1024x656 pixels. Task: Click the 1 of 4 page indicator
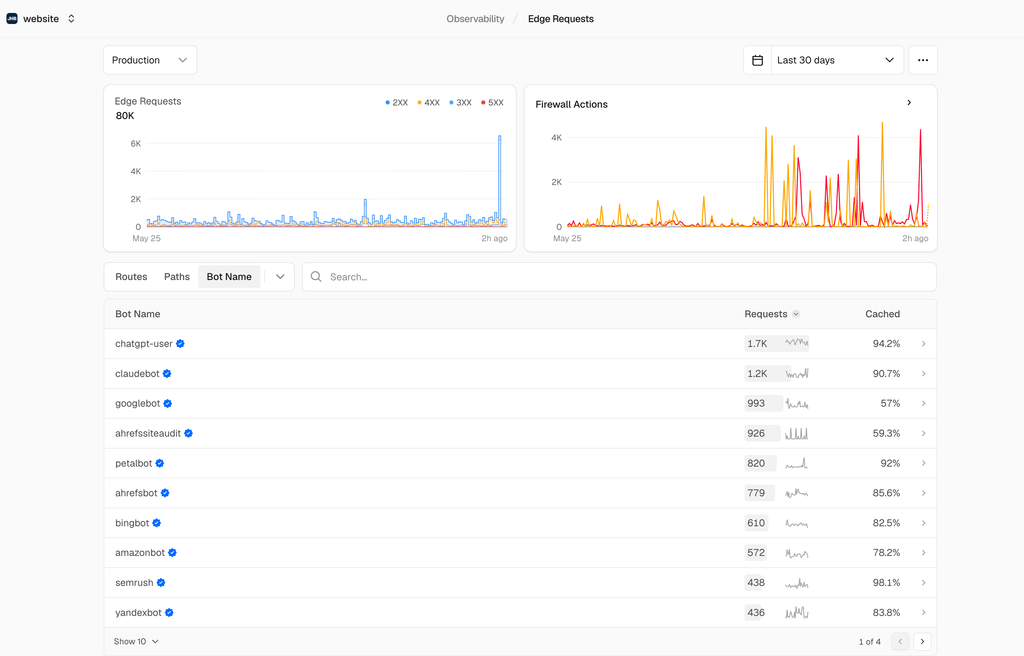click(x=870, y=642)
